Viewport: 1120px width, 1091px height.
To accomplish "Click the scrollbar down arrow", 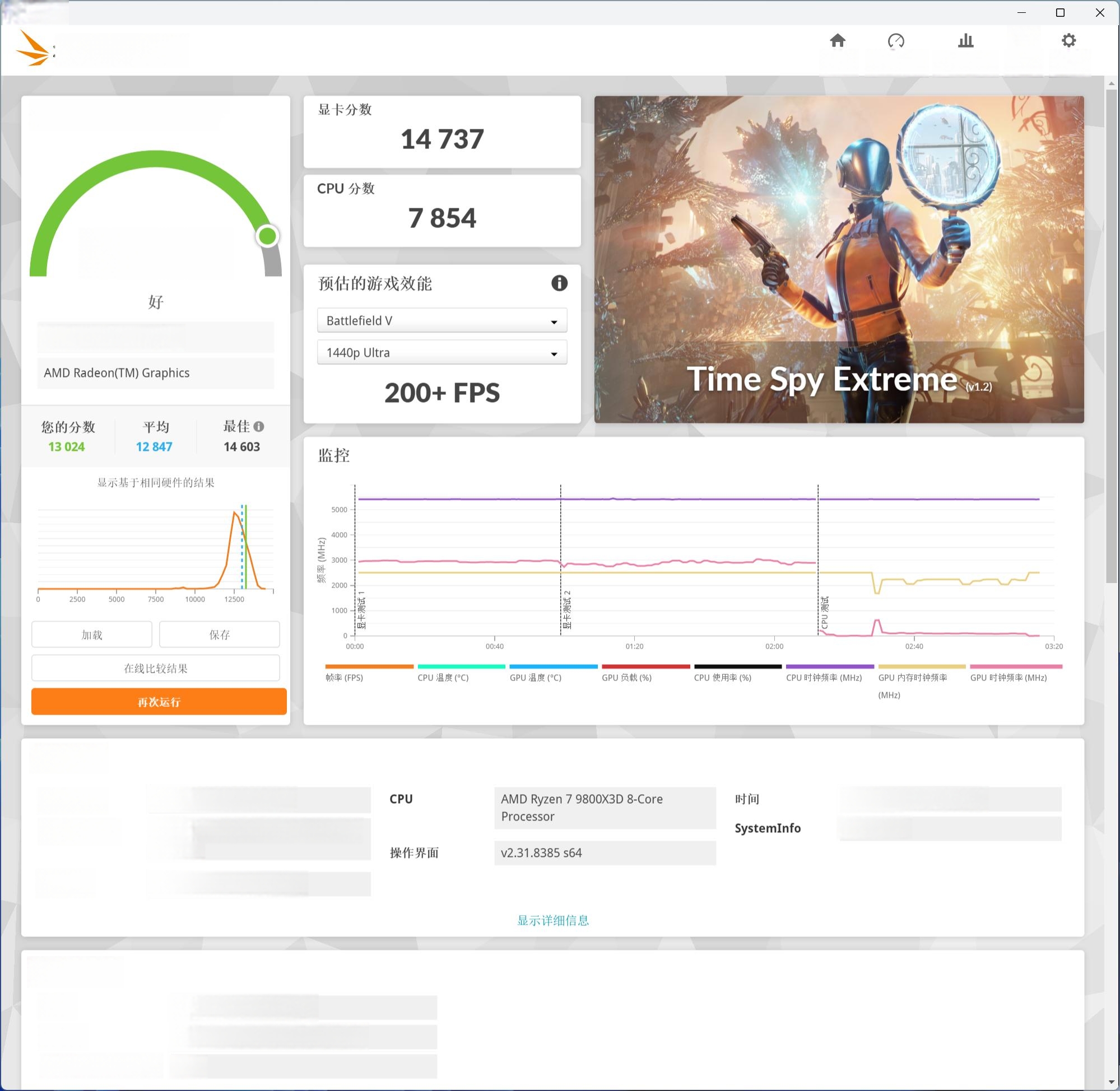I will pyautogui.click(x=1112, y=1083).
